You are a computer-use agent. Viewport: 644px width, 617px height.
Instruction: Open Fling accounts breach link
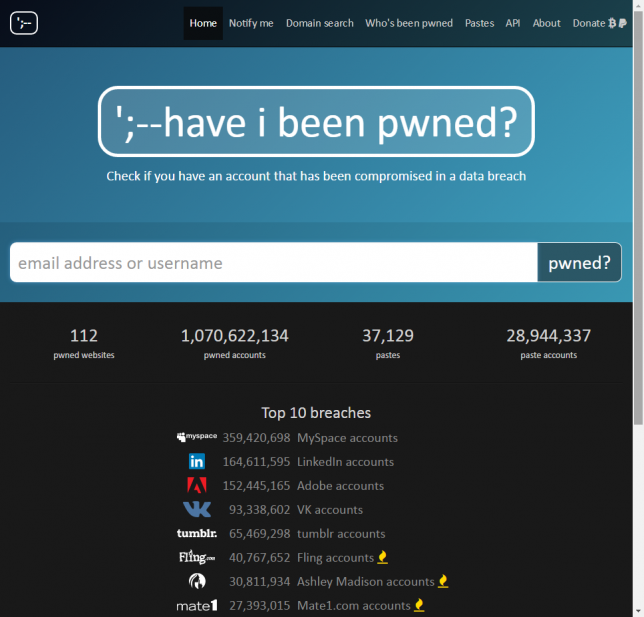[335, 557]
